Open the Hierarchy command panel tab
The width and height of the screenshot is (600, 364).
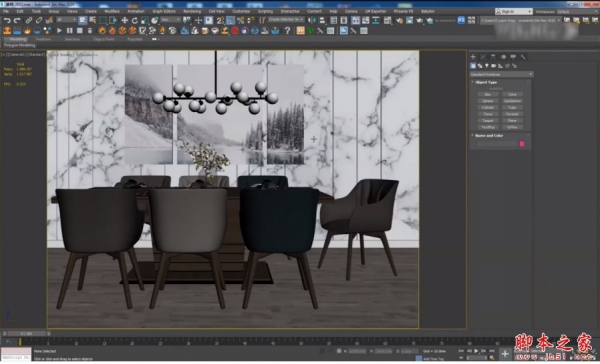493,57
